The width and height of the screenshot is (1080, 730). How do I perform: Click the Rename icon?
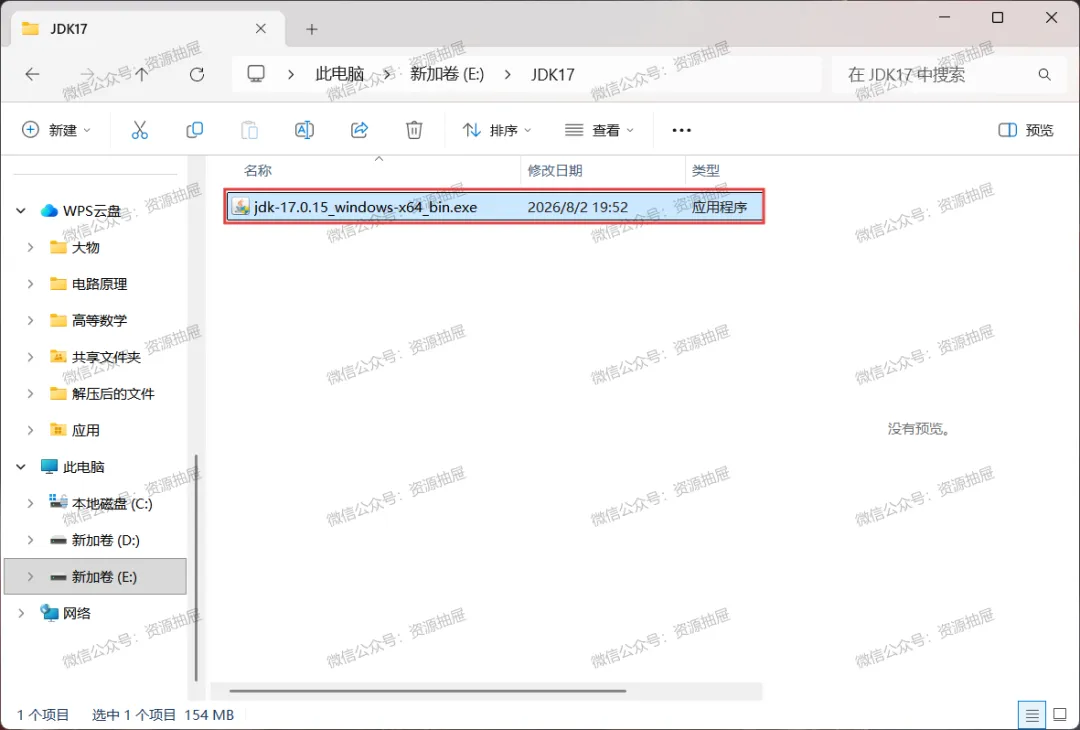point(304,129)
